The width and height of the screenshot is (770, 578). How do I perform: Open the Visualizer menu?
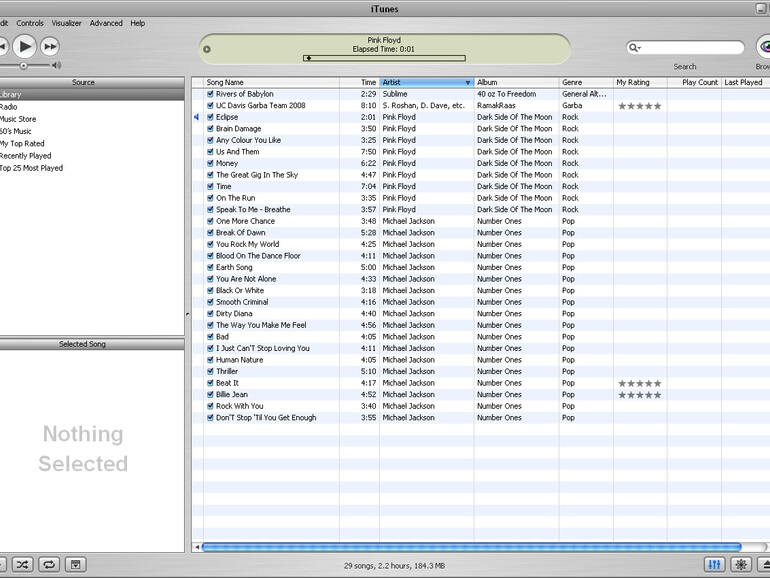66,23
